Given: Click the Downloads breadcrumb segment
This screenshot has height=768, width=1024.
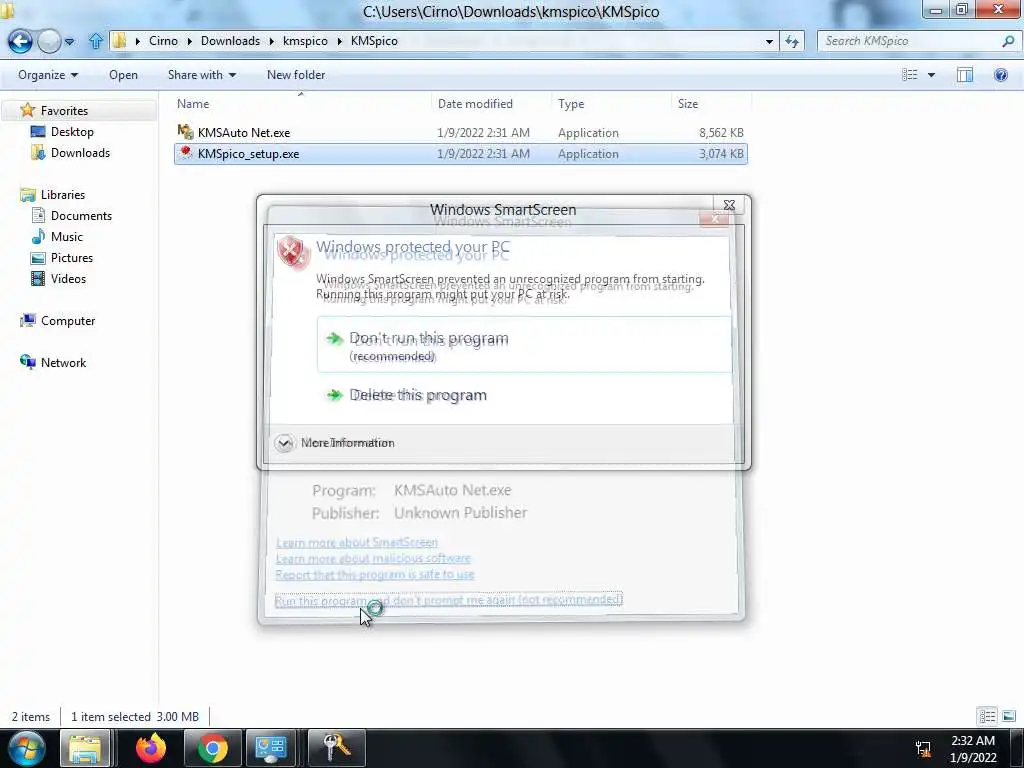Looking at the screenshot, I should tap(230, 40).
